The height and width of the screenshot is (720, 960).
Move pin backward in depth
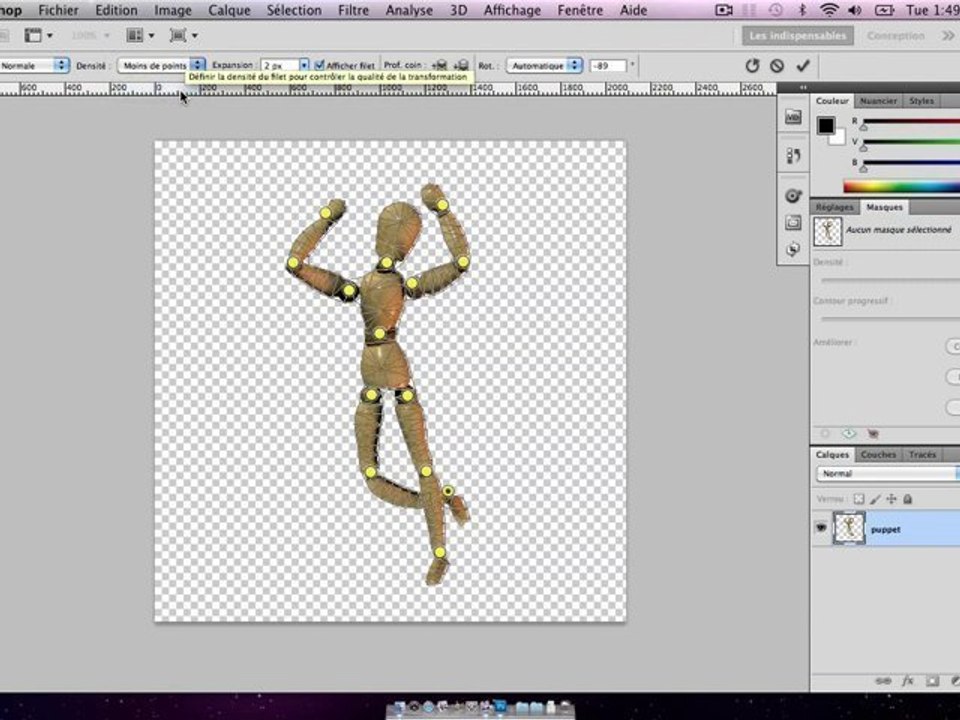point(462,65)
